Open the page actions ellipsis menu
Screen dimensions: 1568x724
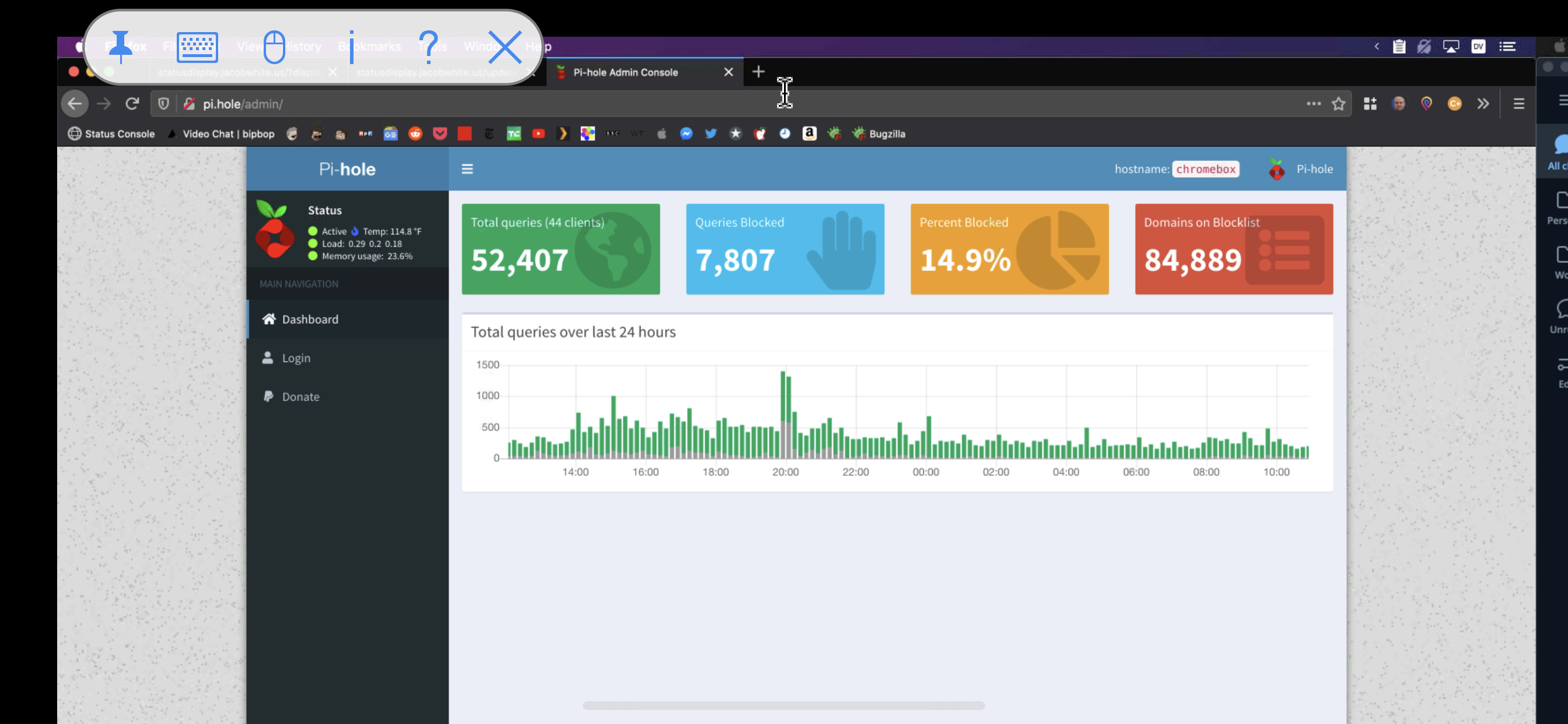coord(1313,103)
